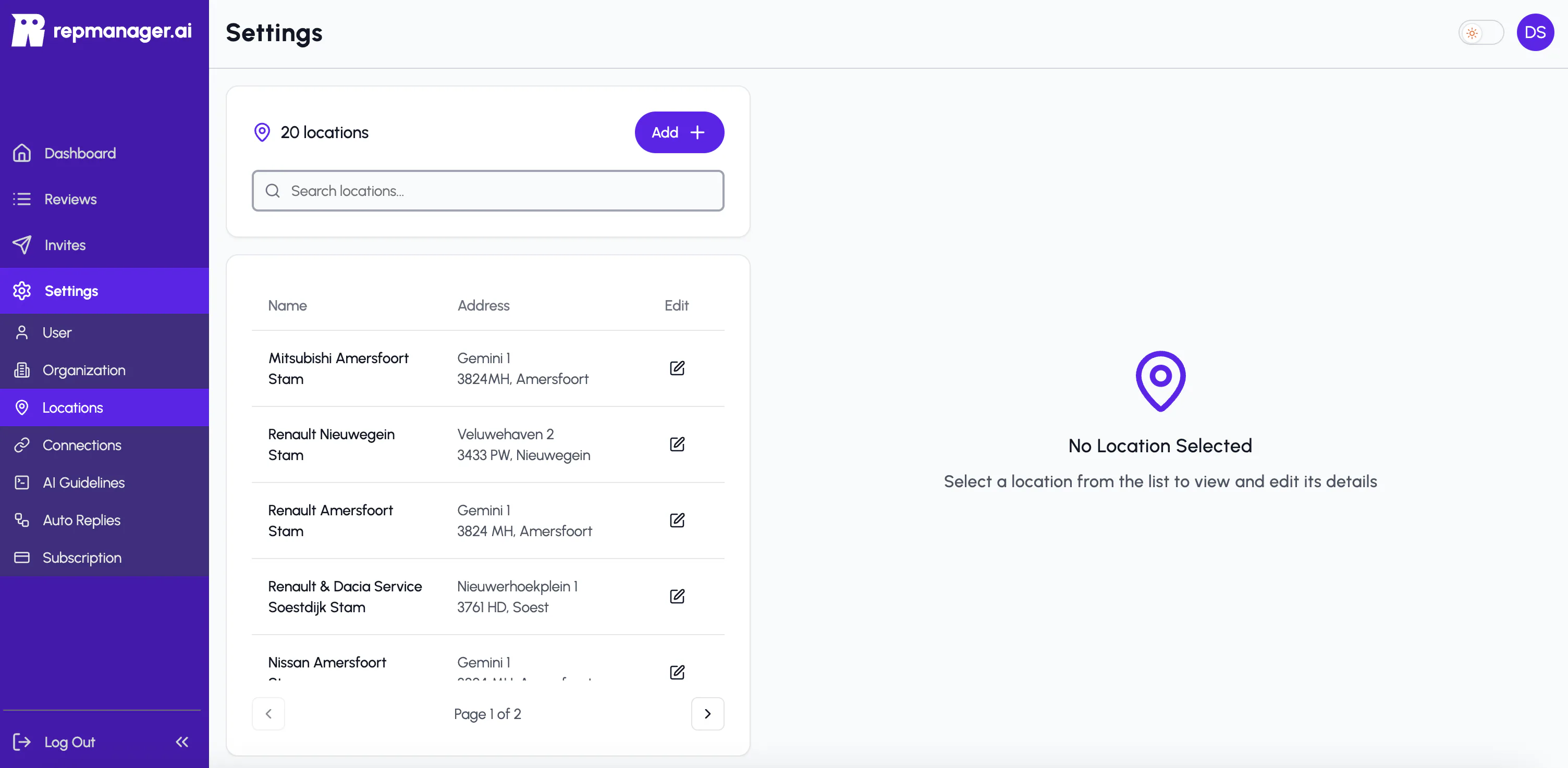Screen dimensions: 1568x768
Task: Open the Dashboard page
Action: [104, 153]
